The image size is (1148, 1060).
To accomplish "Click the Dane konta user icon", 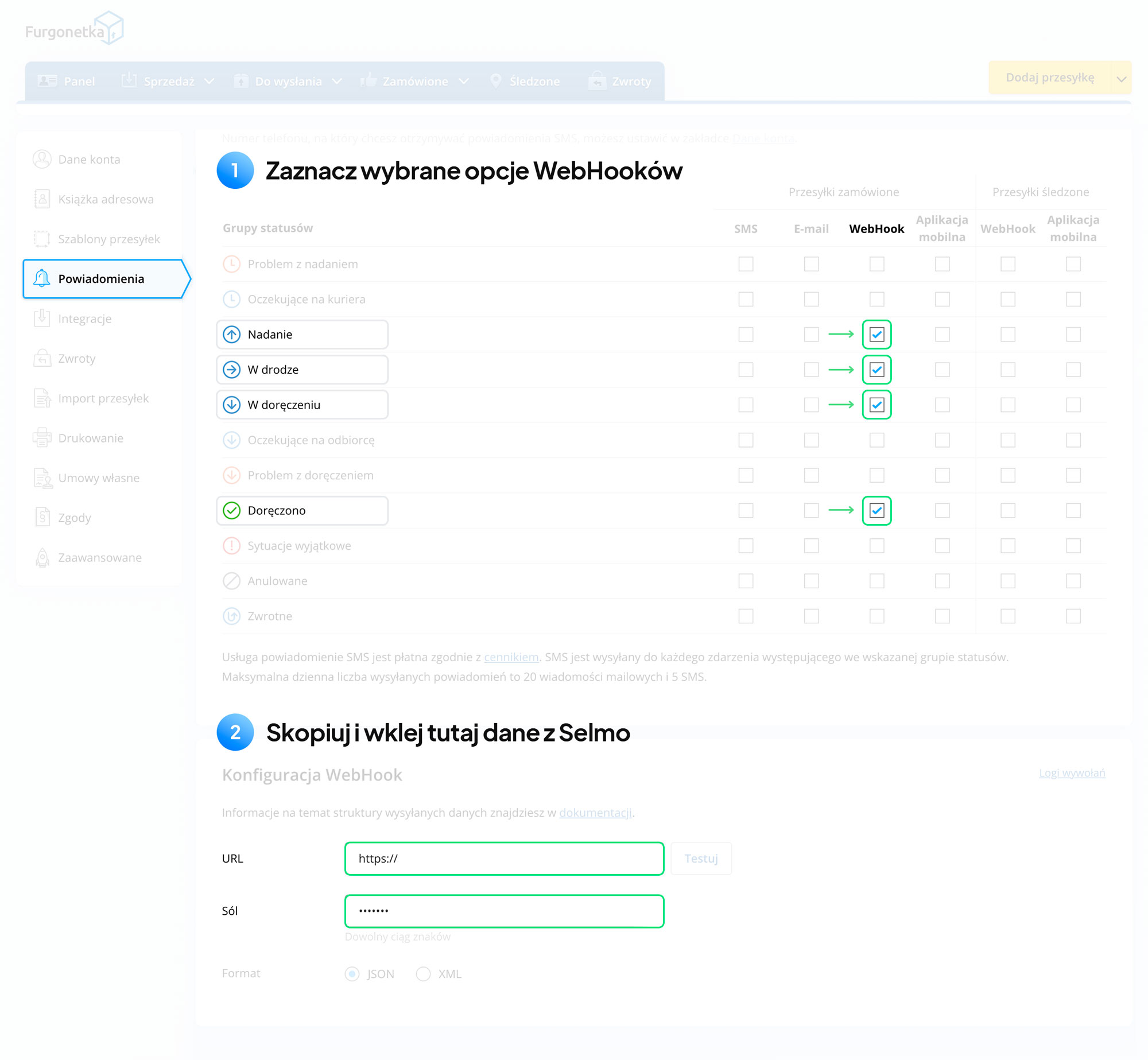I will click(41, 159).
